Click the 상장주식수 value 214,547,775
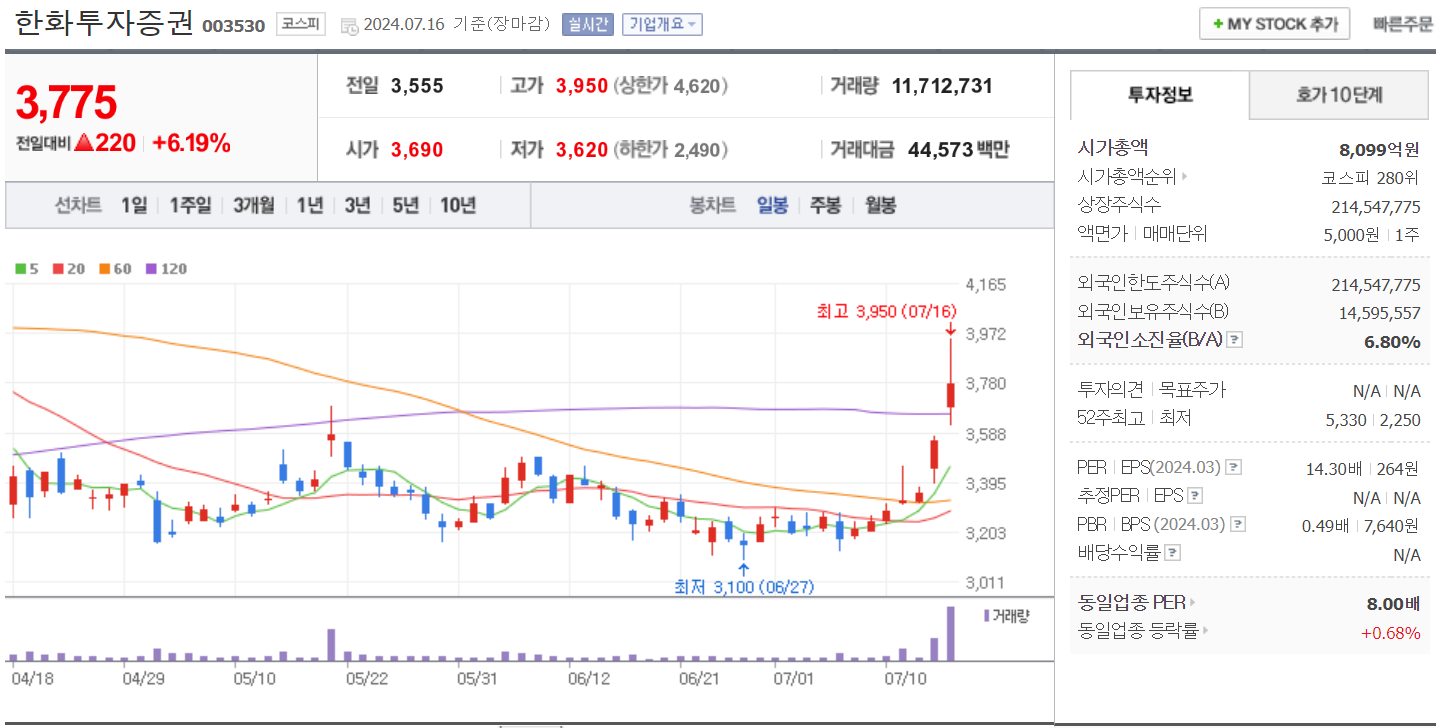 pyautogui.click(x=1375, y=206)
